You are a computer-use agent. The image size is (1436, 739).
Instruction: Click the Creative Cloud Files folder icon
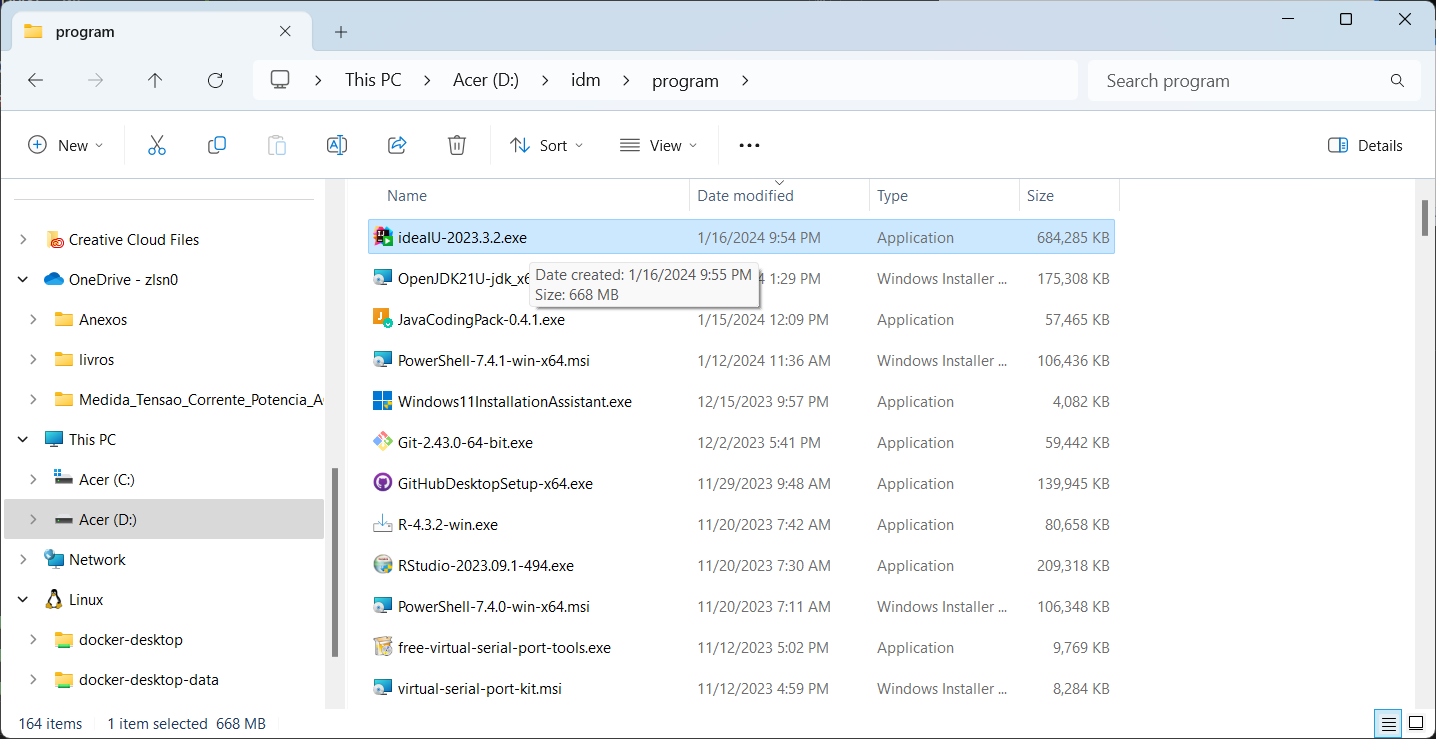click(55, 240)
